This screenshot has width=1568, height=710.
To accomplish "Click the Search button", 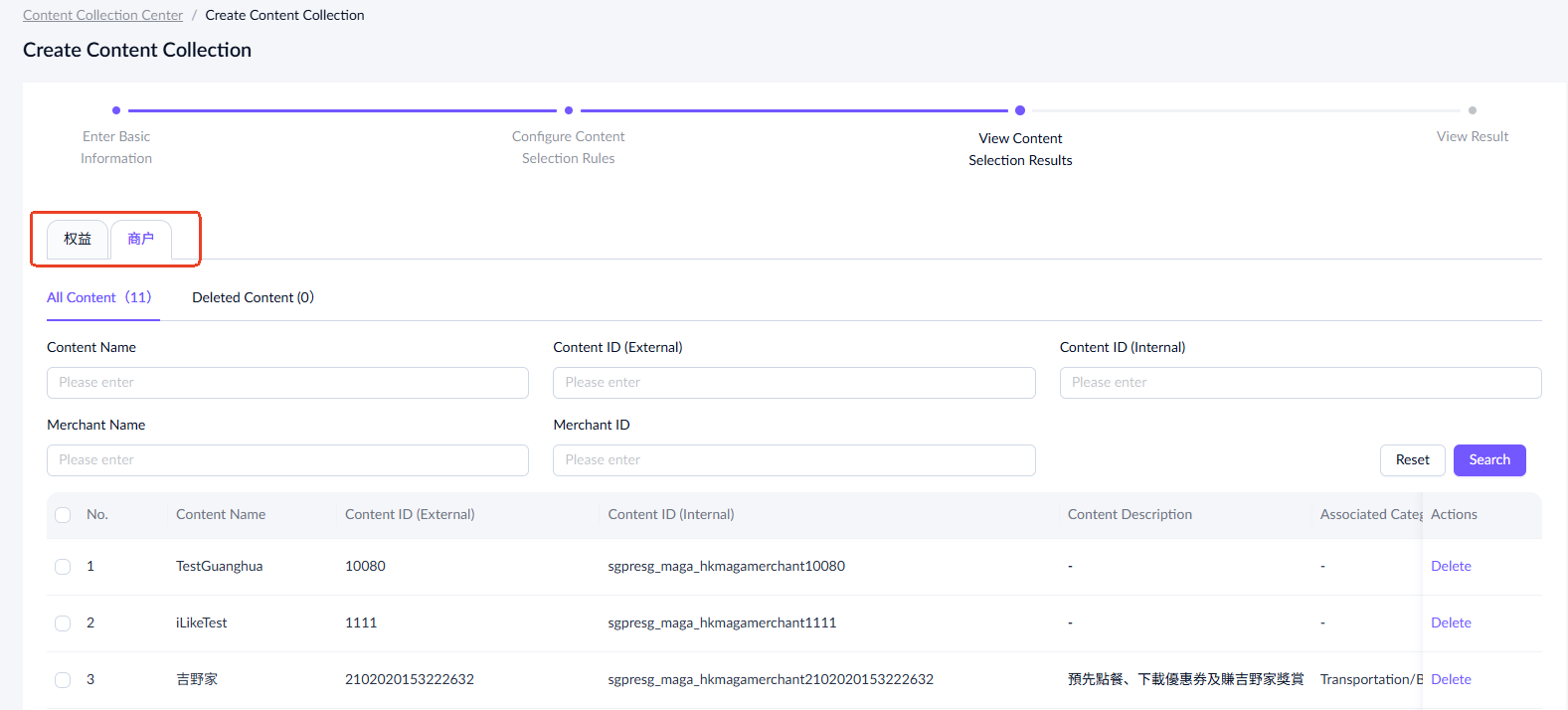I will pyautogui.click(x=1488, y=459).
